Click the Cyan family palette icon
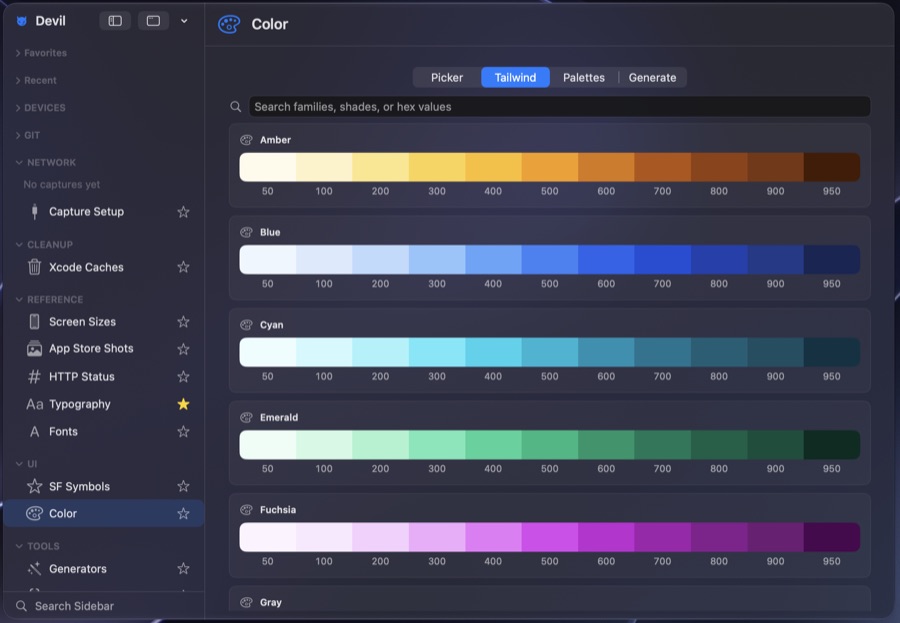This screenshot has height=623, width=900. point(246,324)
